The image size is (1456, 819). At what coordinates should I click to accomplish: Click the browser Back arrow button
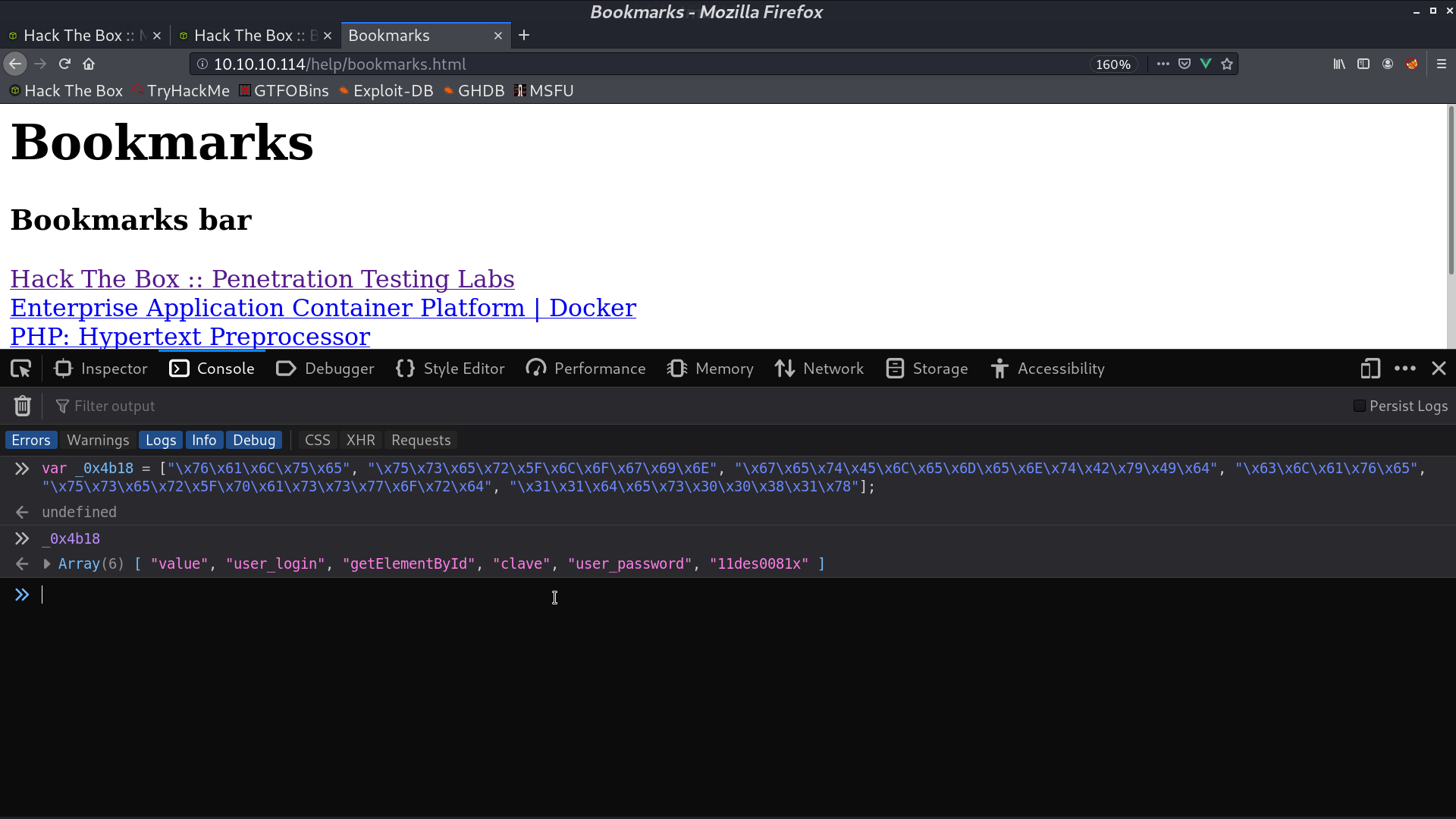click(x=15, y=64)
